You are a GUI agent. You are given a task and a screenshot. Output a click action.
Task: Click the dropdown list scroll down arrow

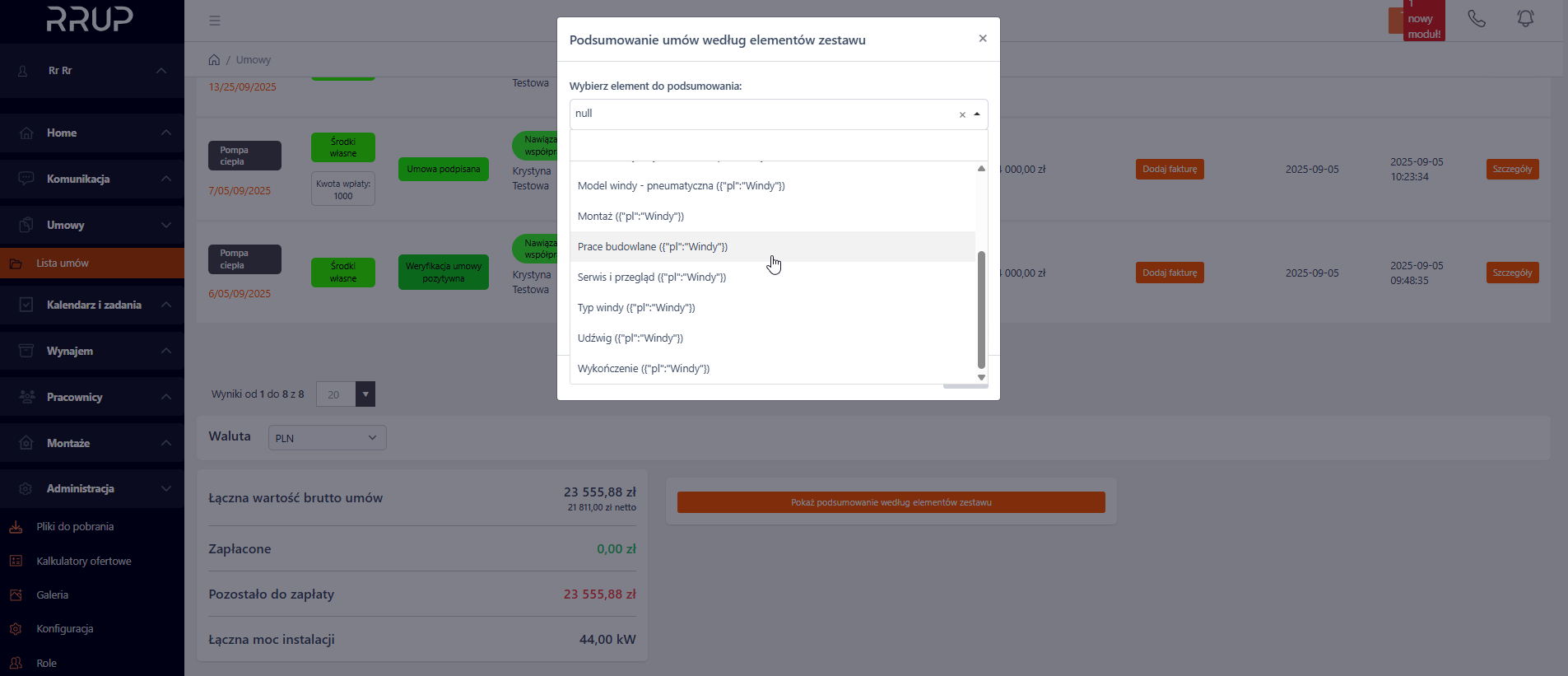981,377
